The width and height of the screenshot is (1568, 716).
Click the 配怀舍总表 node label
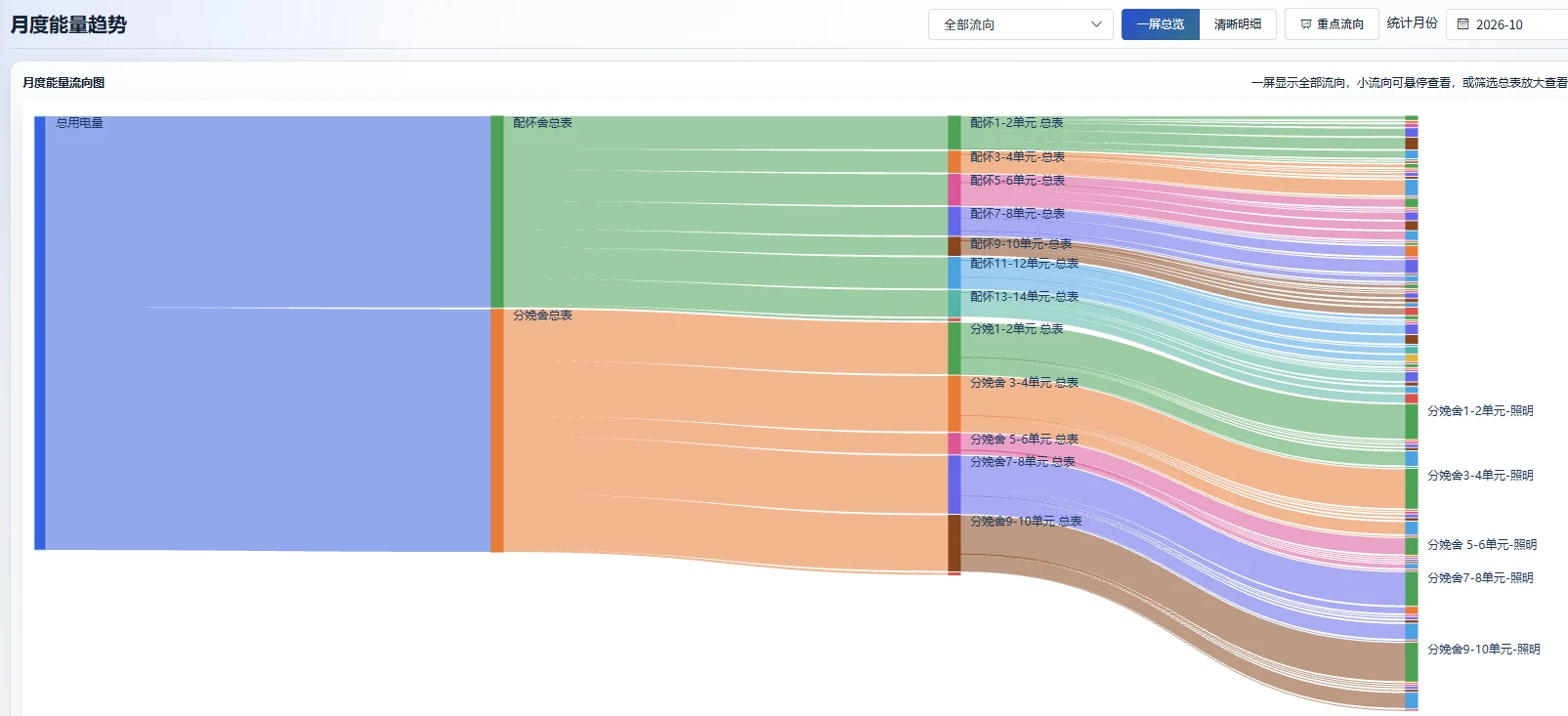542,123
